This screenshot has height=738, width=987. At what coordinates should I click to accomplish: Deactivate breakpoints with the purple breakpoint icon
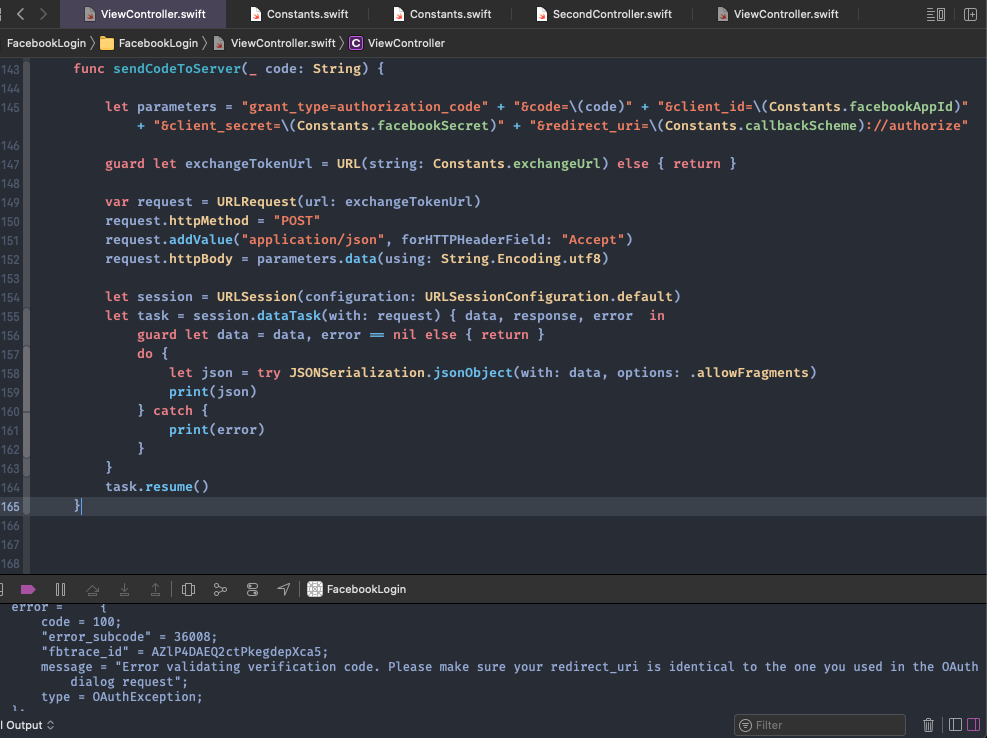28,589
